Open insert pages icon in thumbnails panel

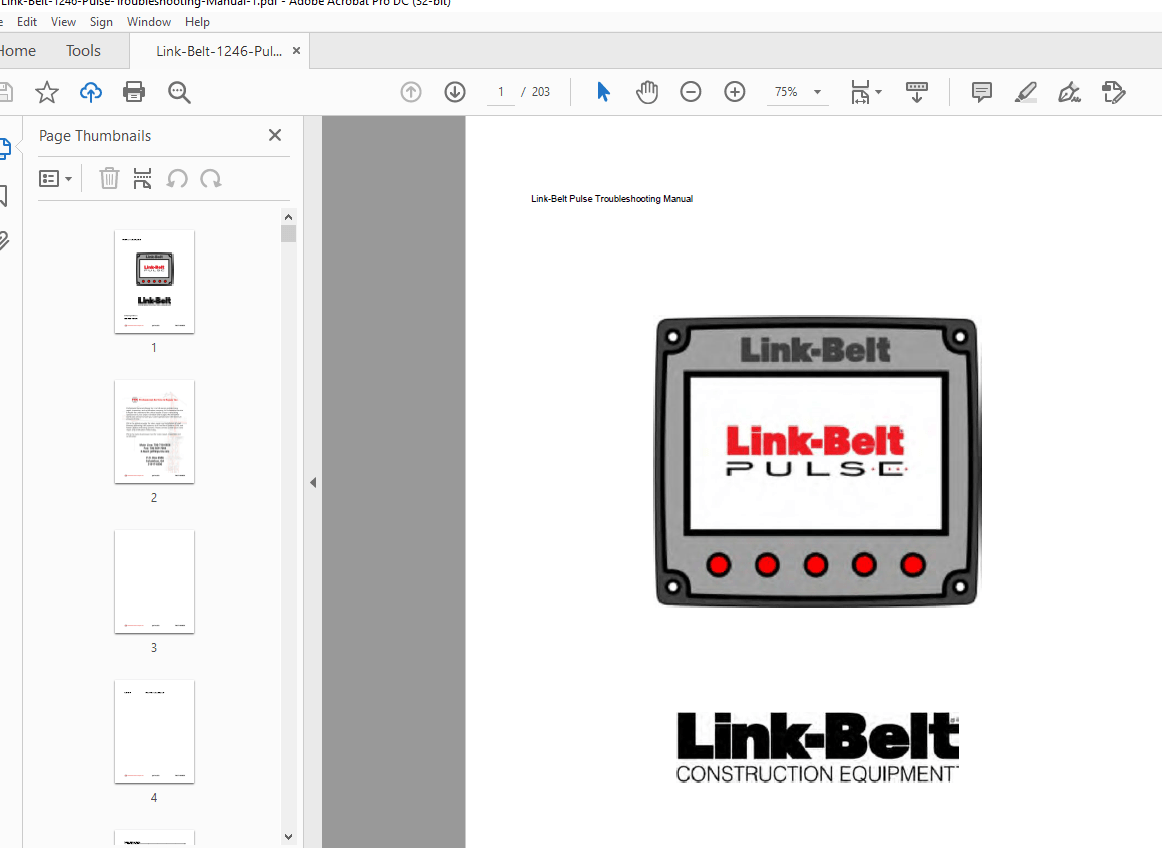click(x=142, y=178)
